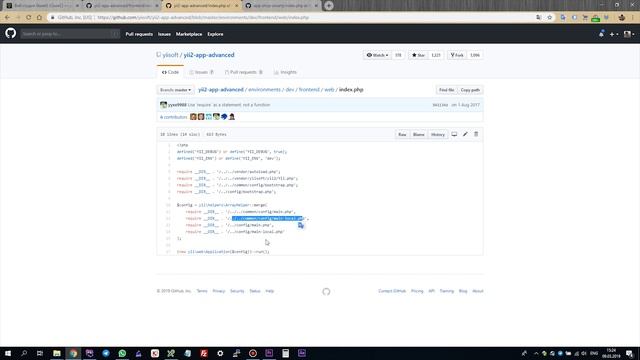640x360 pixels.
Task: Click the yii2-app-advanced repository title link
Action: (209, 55)
